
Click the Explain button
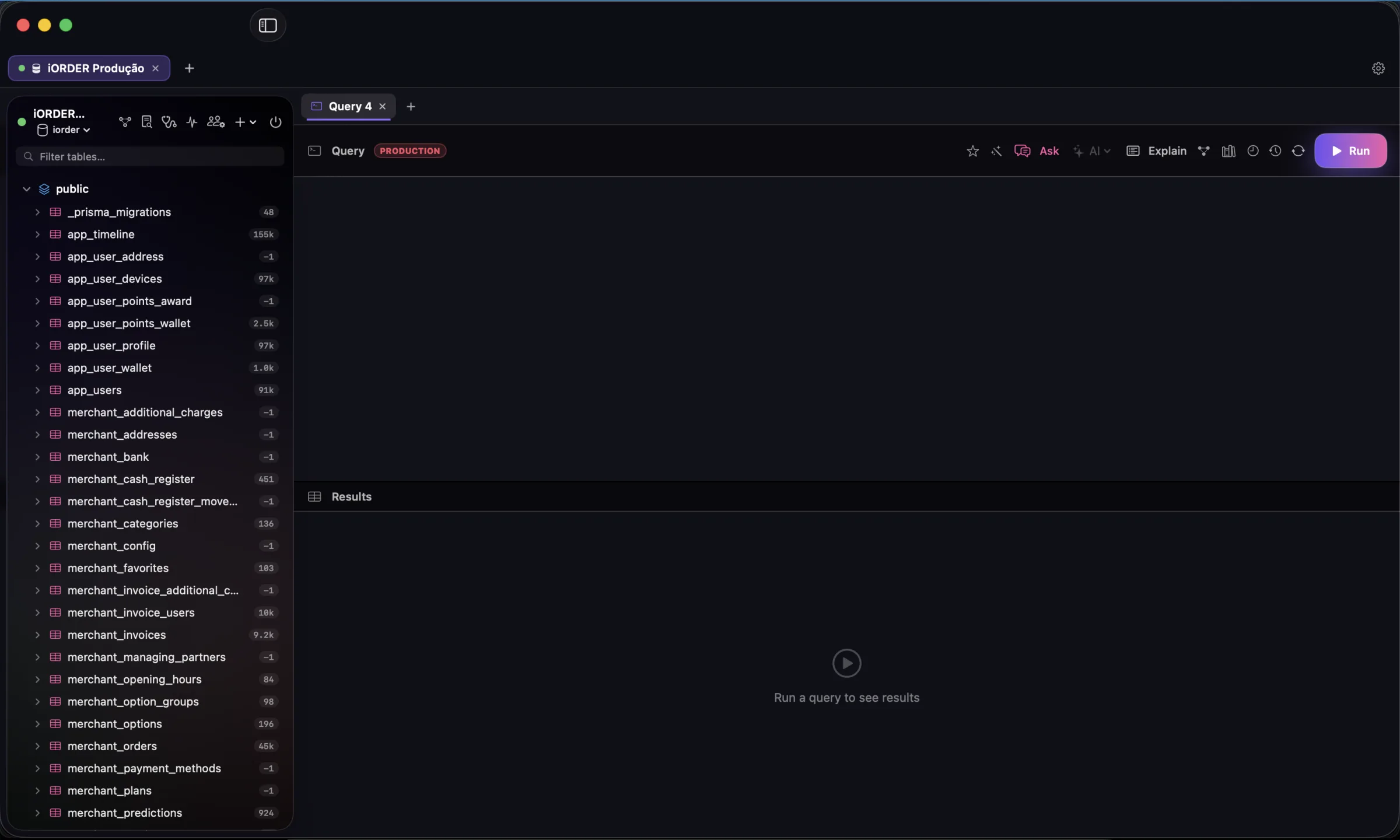tap(1156, 151)
